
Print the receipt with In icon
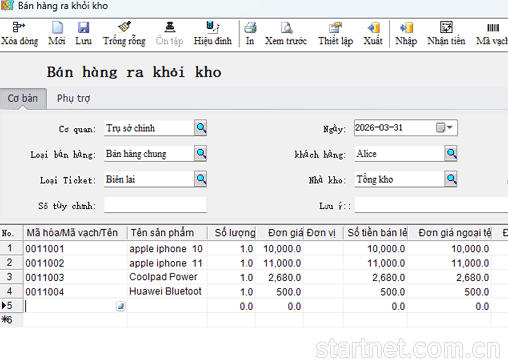[x=250, y=27]
